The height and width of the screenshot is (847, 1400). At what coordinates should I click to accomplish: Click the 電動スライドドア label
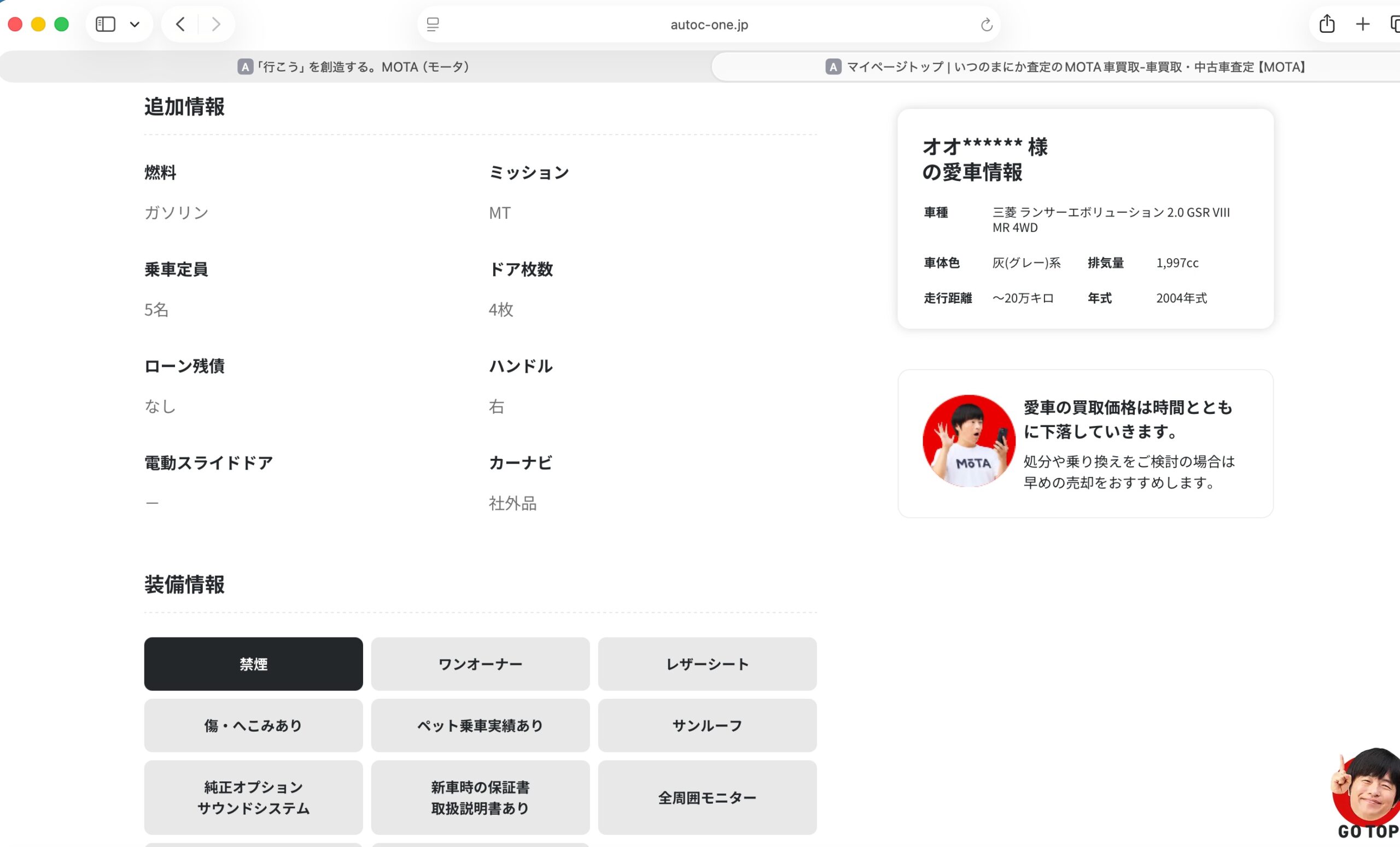[x=208, y=463]
